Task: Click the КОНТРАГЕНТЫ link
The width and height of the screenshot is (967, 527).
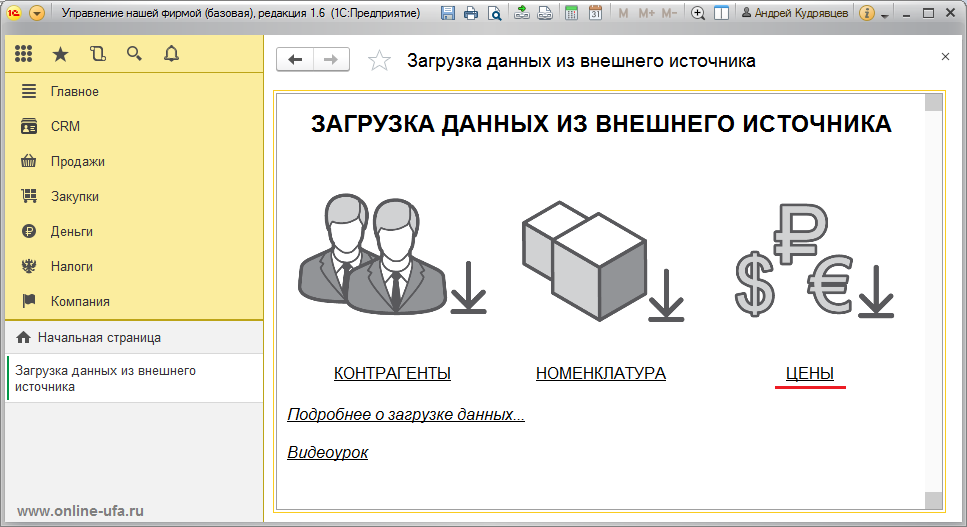Action: (x=392, y=374)
